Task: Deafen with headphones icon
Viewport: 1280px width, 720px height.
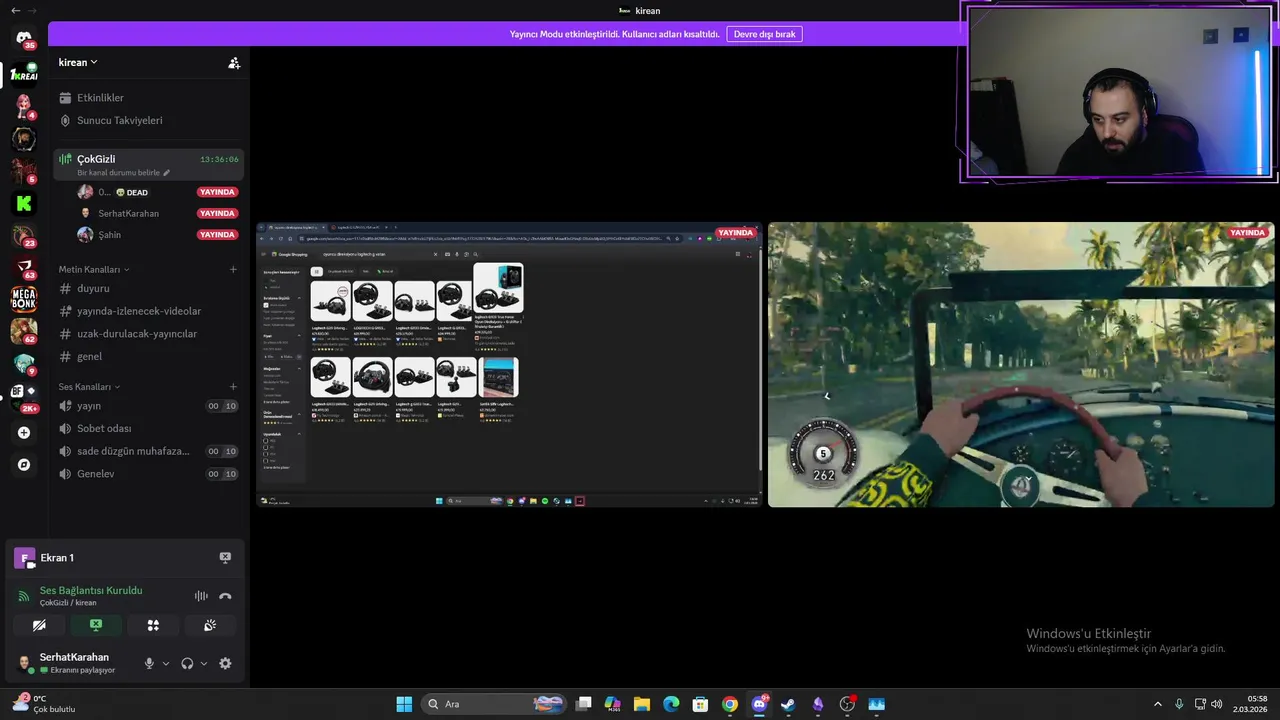Action: (x=187, y=663)
